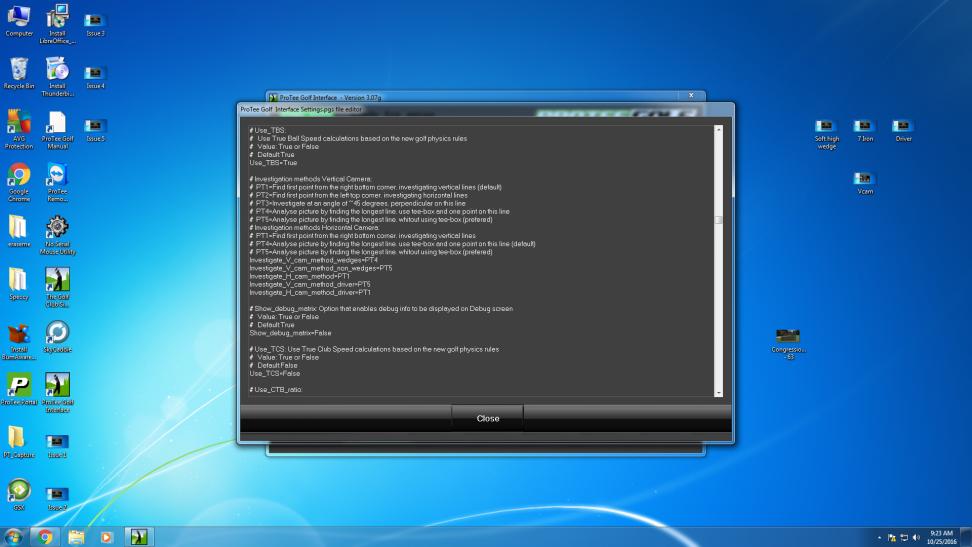This screenshot has width=972, height=547.
Task: Launch the SkyCaddie desktop shortcut
Action: 57,336
